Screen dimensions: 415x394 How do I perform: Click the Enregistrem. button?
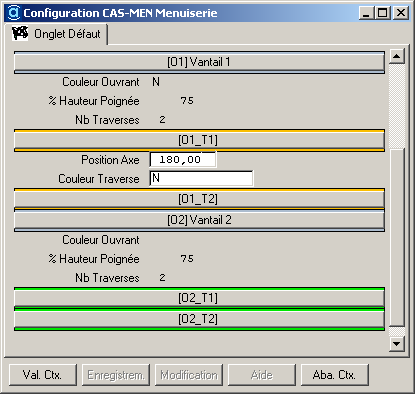pos(116,375)
